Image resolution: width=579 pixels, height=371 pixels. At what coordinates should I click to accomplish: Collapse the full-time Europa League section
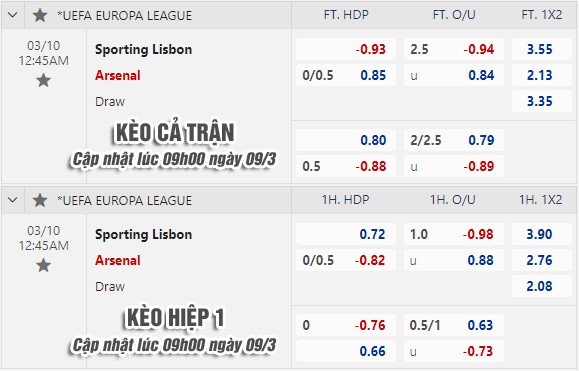pos(13,16)
